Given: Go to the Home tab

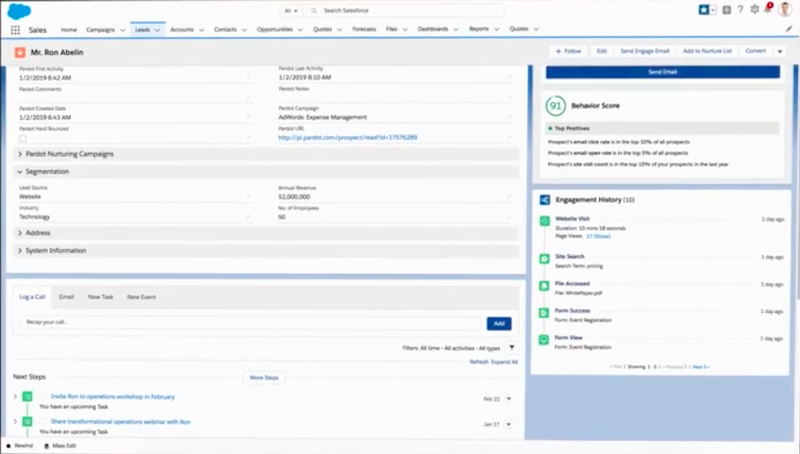Looking at the screenshot, I should pyautogui.click(x=69, y=30).
